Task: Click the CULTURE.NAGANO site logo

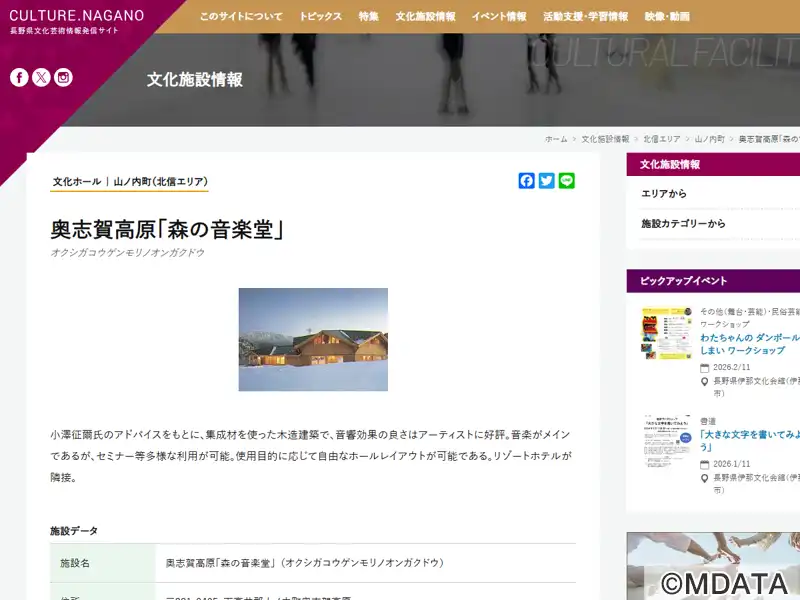Action: [76, 16]
